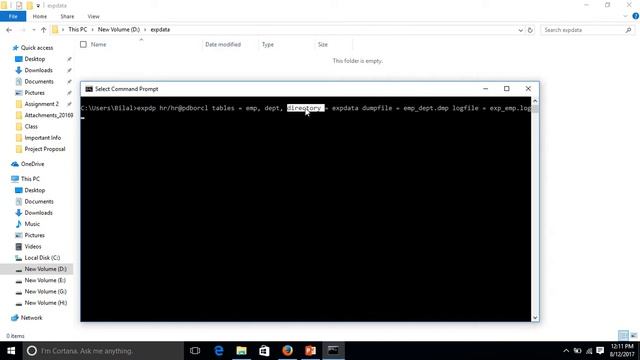
Task: Go back in File Explorer
Action: (x=9, y=30)
